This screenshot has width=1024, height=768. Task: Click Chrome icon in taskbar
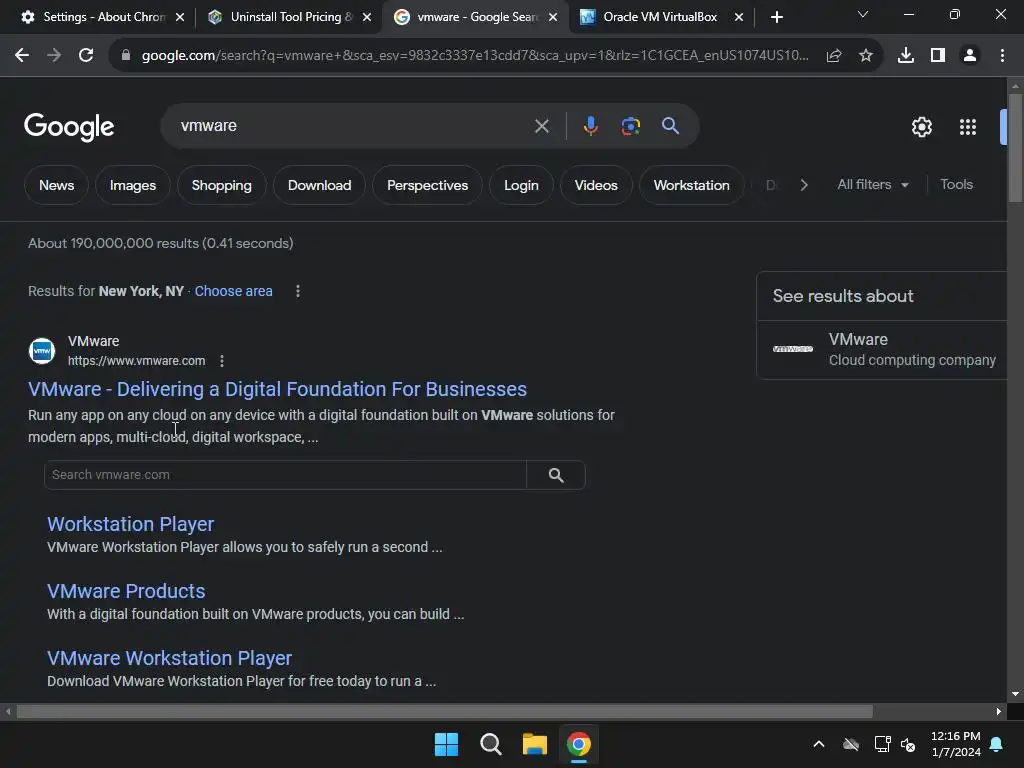[579, 744]
